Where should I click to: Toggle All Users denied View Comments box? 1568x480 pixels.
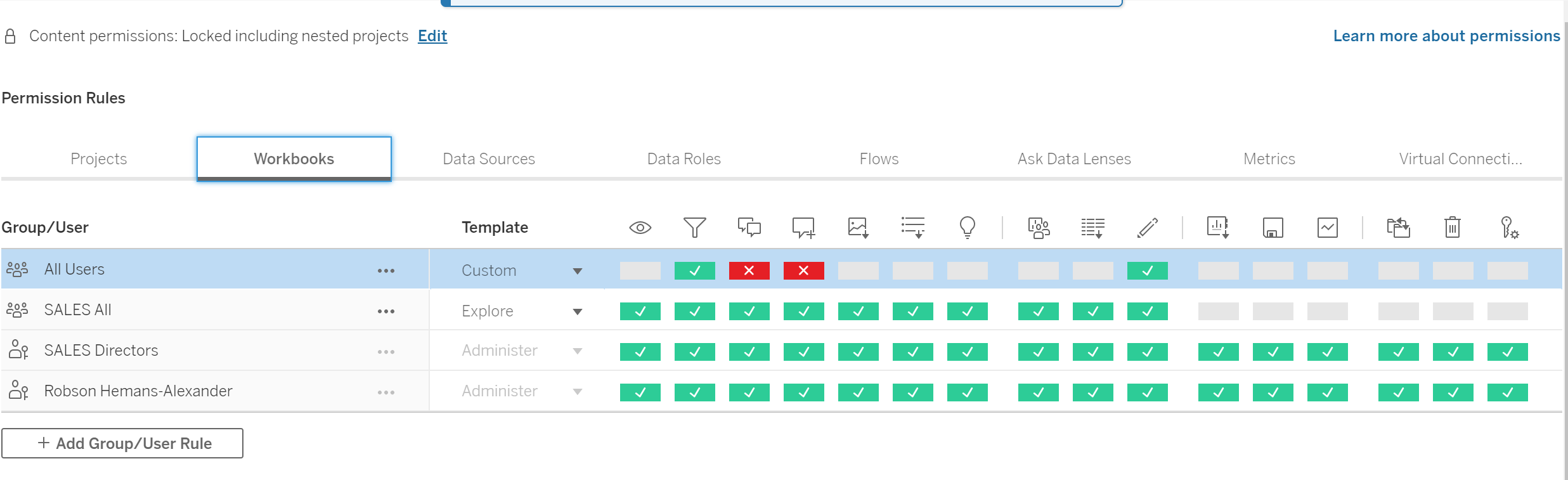pyautogui.click(x=749, y=271)
